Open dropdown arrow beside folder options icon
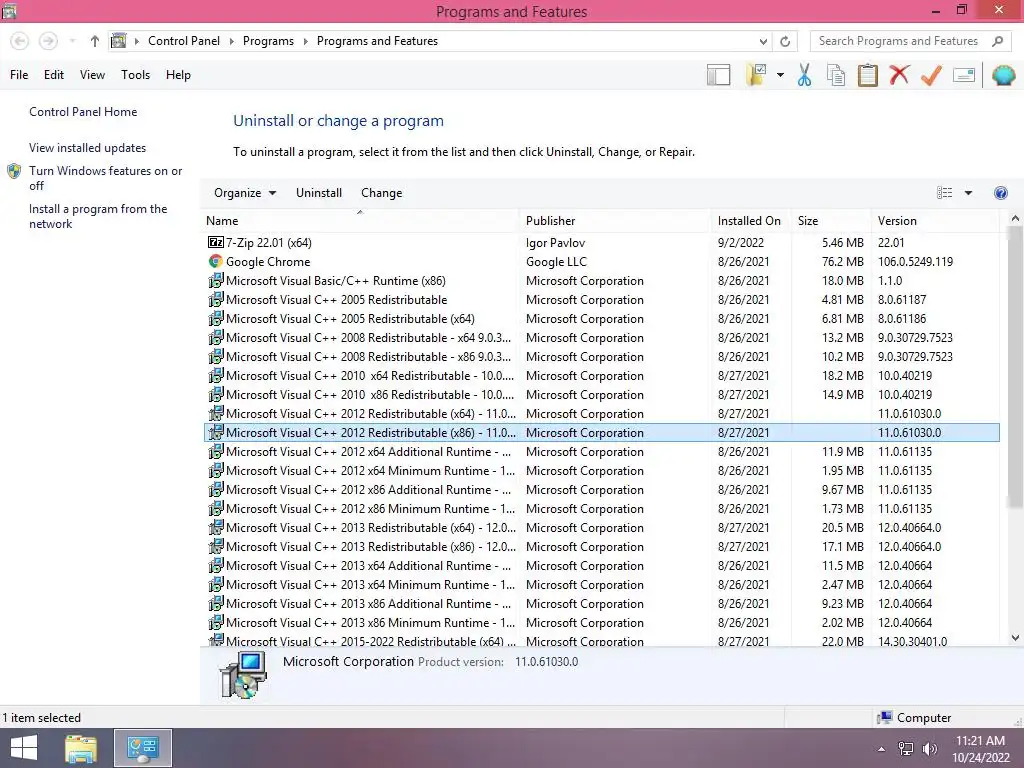This screenshot has height=768, width=1024. (x=780, y=75)
